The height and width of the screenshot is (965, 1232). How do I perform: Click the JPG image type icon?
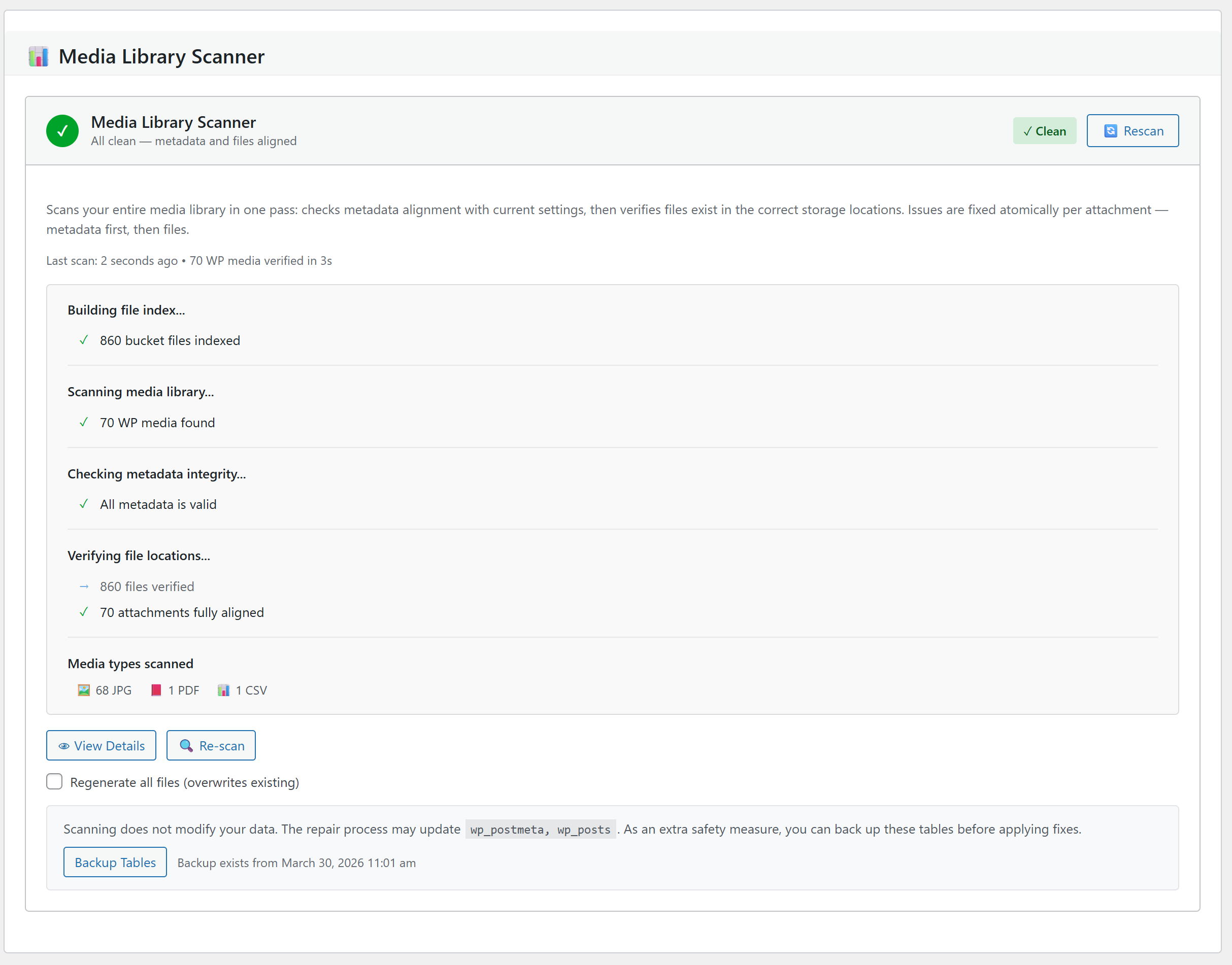[84, 691]
